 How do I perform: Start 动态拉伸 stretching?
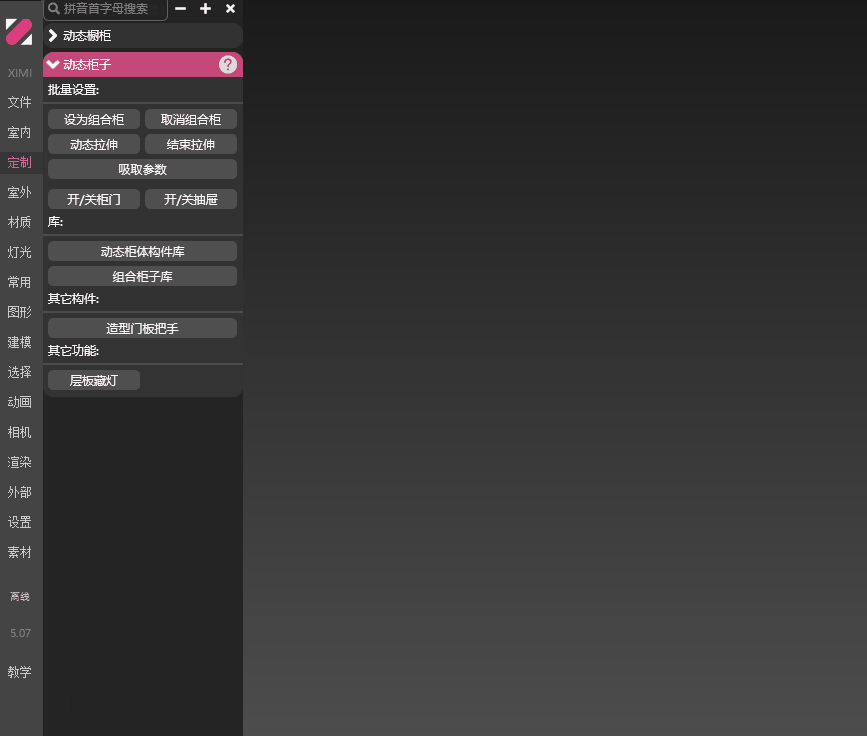click(x=94, y=144)
